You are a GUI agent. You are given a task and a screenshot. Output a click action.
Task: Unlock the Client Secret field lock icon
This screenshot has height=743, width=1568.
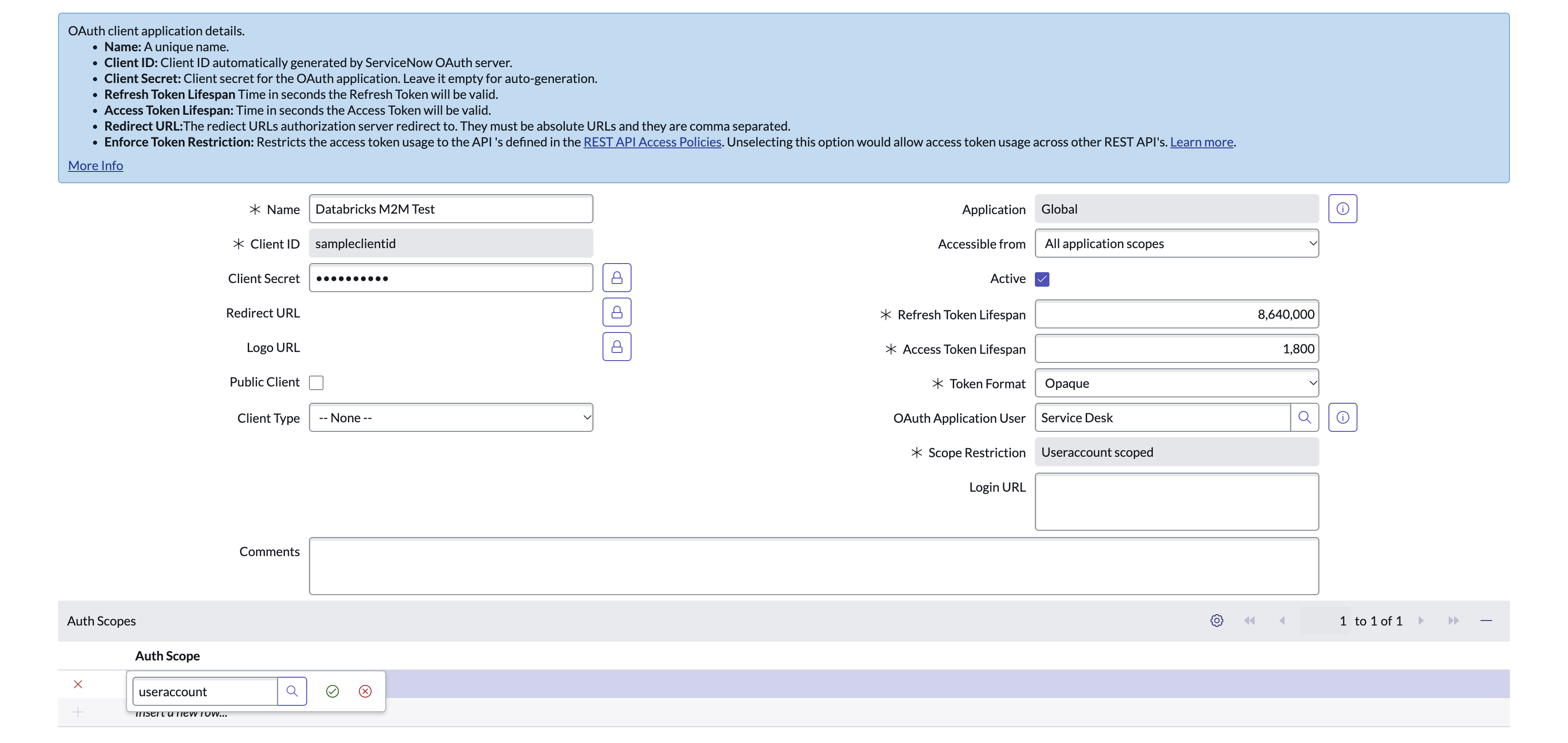(617, 278)
